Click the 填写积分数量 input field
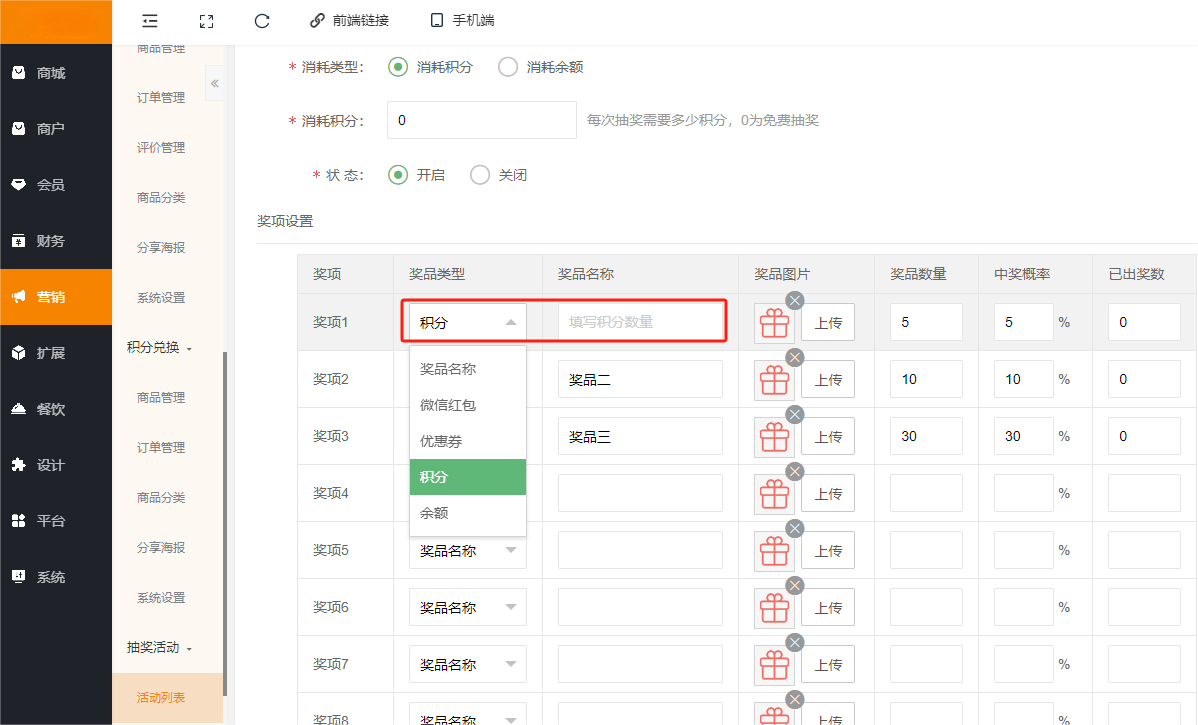The width and height of the screenshot is (1198, 725). click(x=639, y=322)
